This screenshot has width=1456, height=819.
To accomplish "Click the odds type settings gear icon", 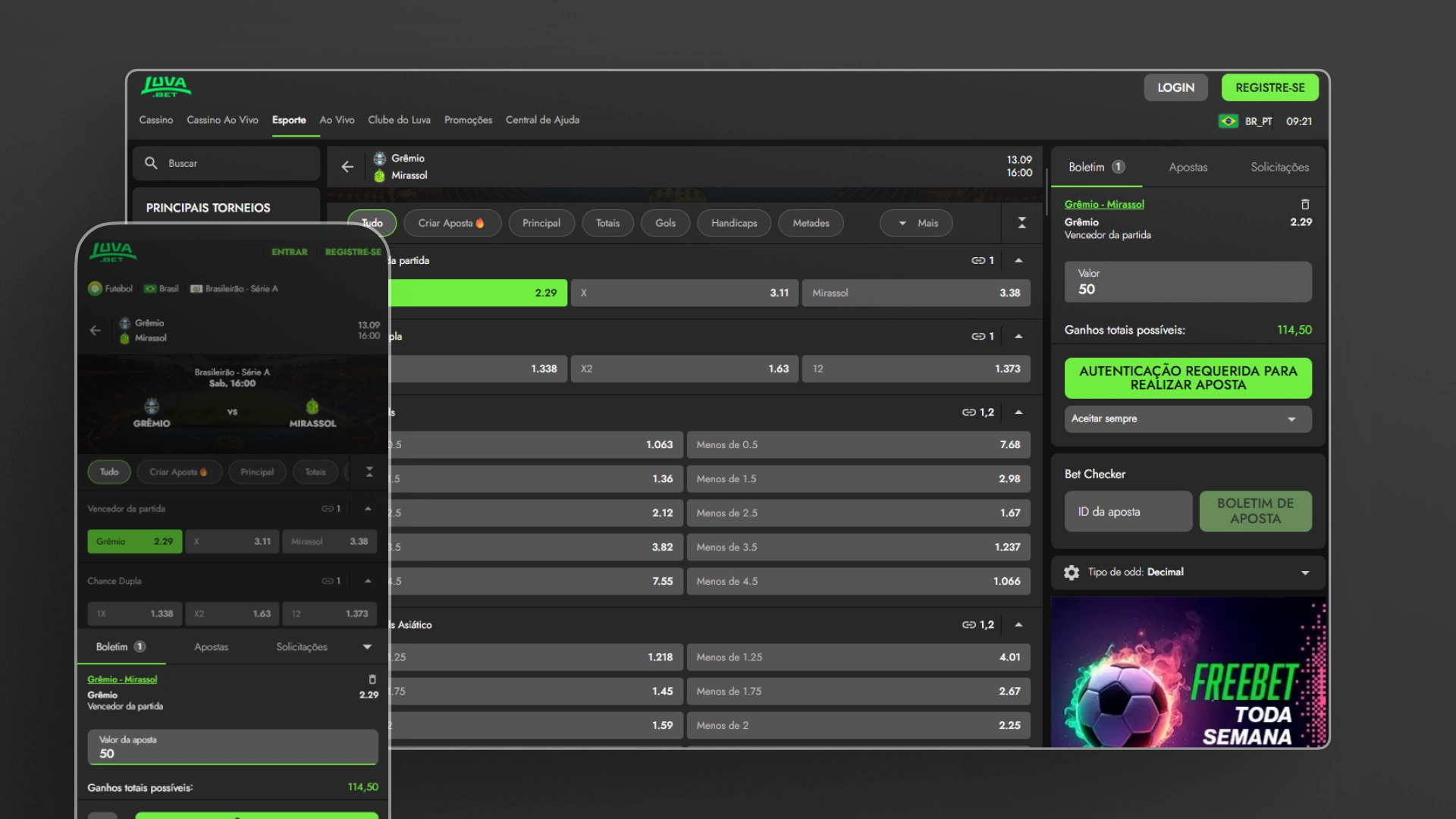I will click(1071, 573).
